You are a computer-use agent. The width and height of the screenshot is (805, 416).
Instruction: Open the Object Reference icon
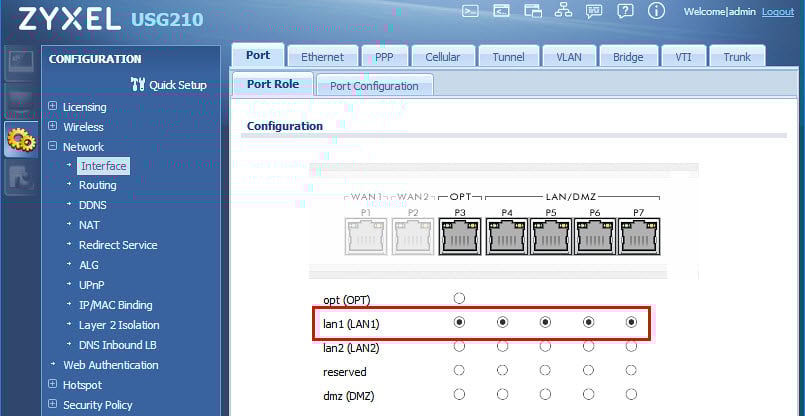533,11
